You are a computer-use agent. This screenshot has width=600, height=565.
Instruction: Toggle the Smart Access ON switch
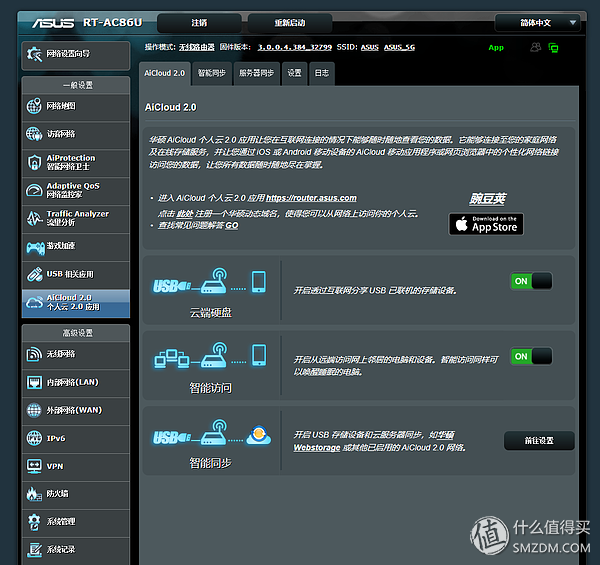(532, 357)
